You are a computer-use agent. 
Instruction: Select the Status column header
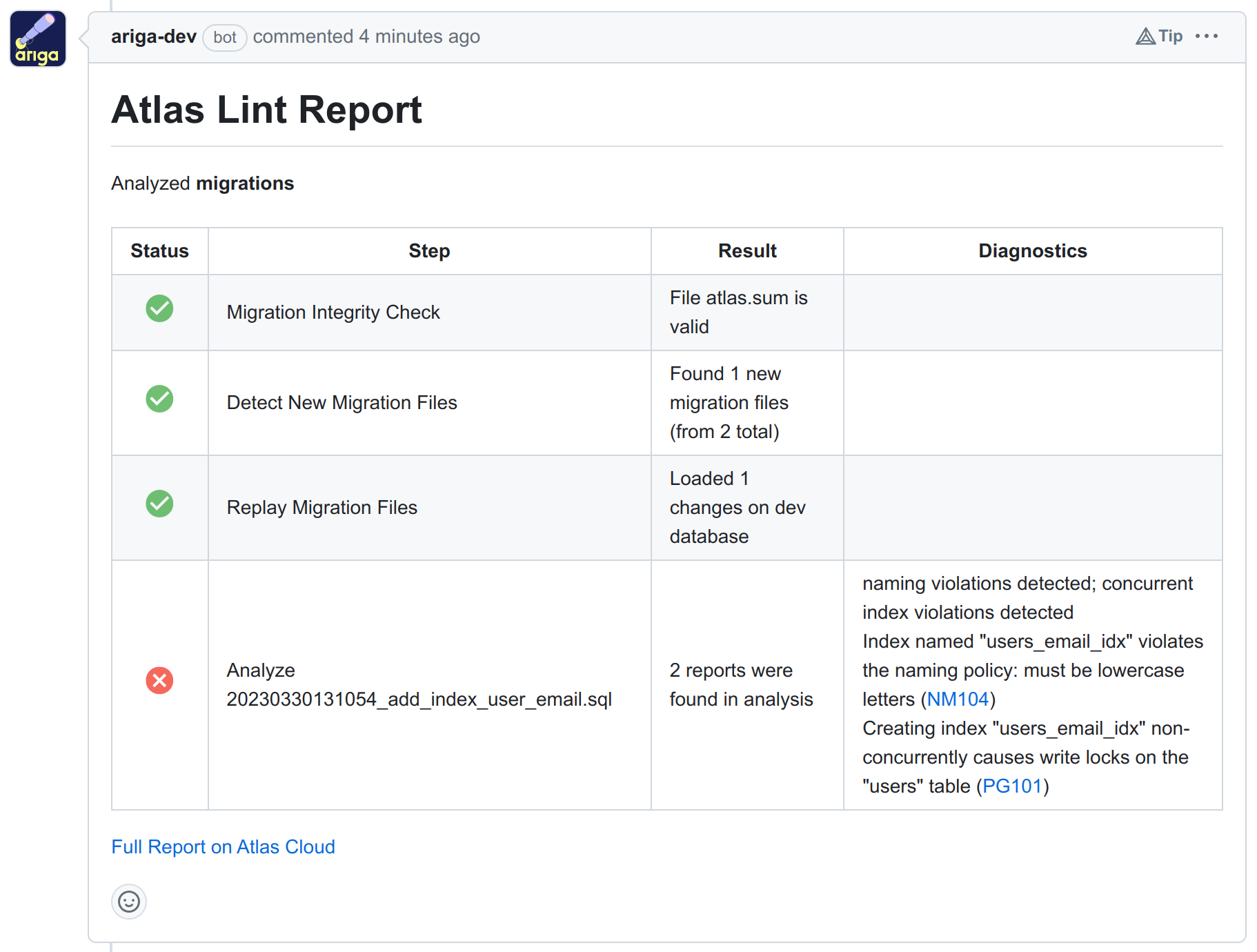tap(159, 250)
